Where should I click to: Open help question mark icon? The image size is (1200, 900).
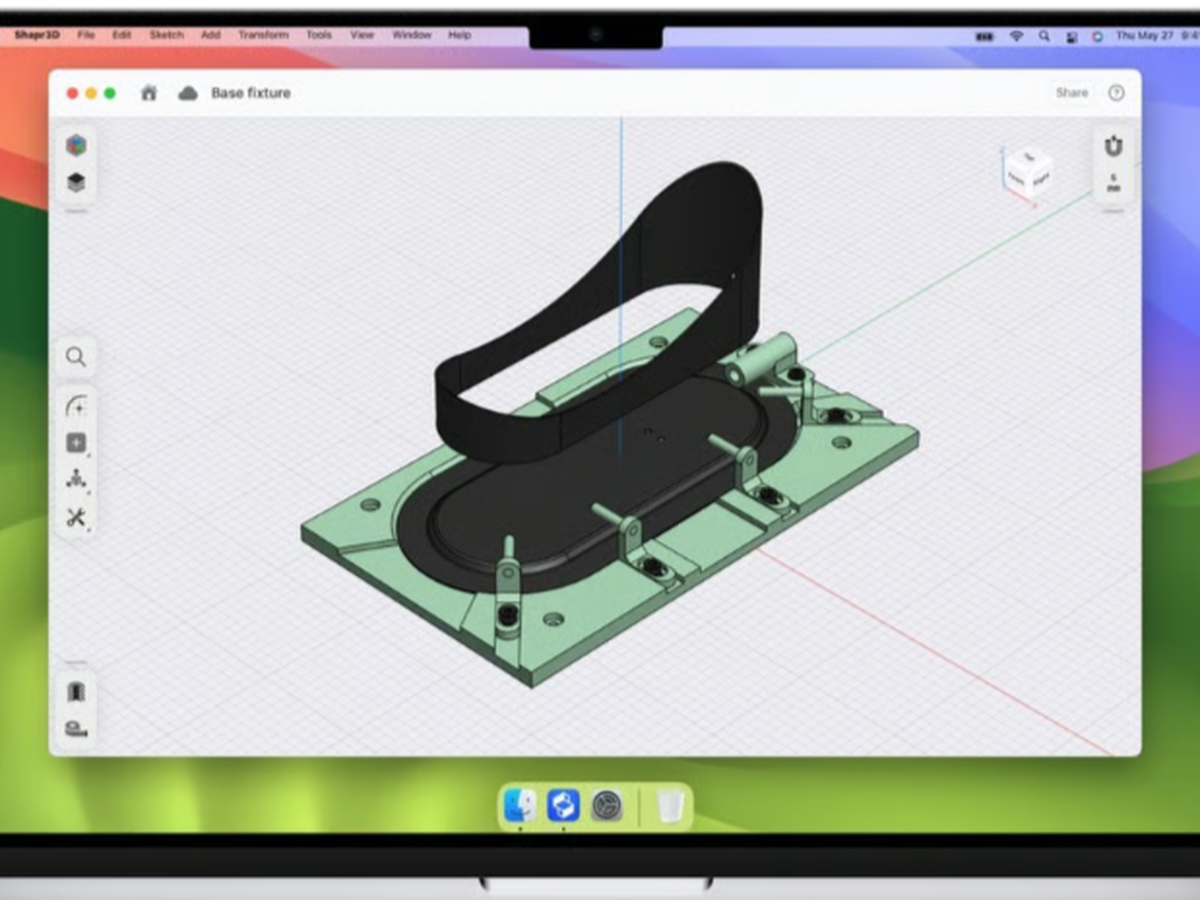1116,93
